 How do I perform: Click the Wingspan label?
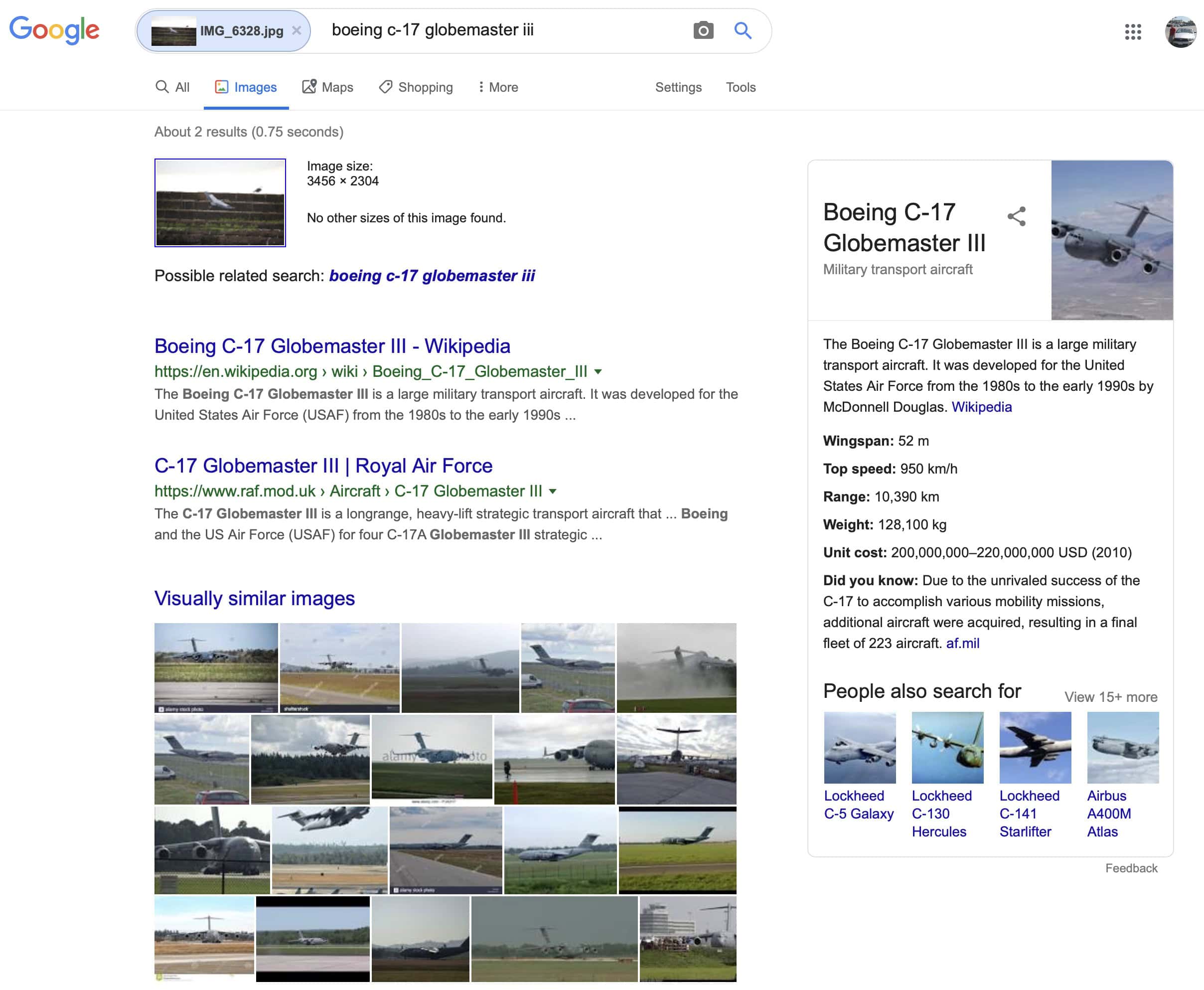click(858, 441)
